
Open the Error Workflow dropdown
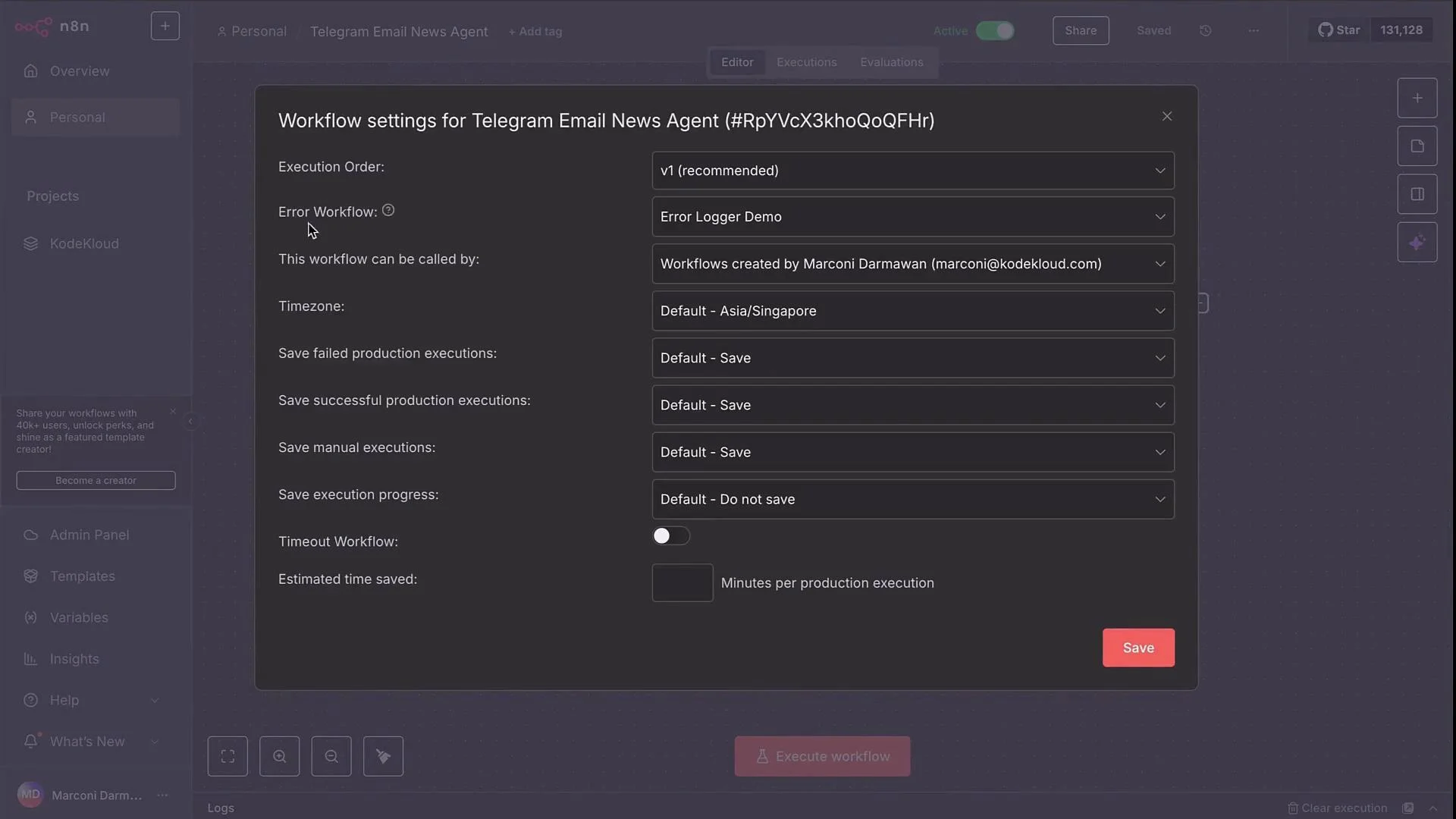pyautogui.click(x=913, y=217)
